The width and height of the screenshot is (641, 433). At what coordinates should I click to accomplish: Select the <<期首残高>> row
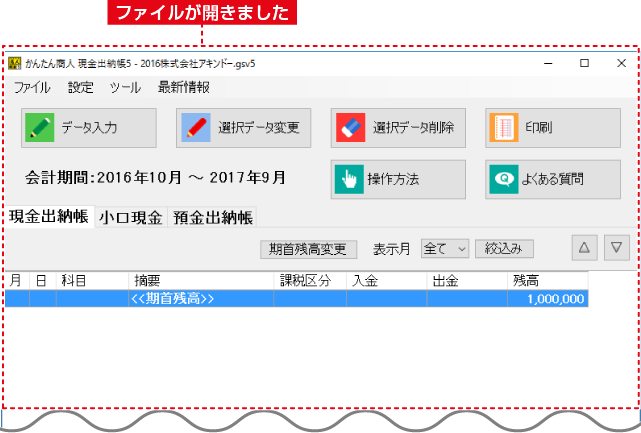tap(296, 298)
